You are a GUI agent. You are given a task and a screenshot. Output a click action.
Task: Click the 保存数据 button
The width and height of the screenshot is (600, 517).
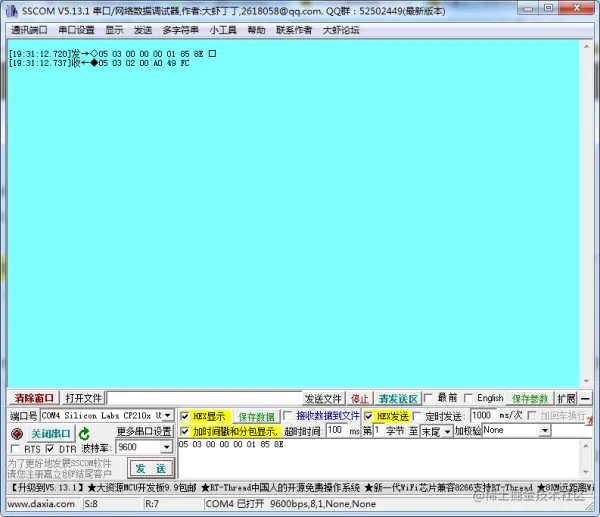click(x=256, y=416)
